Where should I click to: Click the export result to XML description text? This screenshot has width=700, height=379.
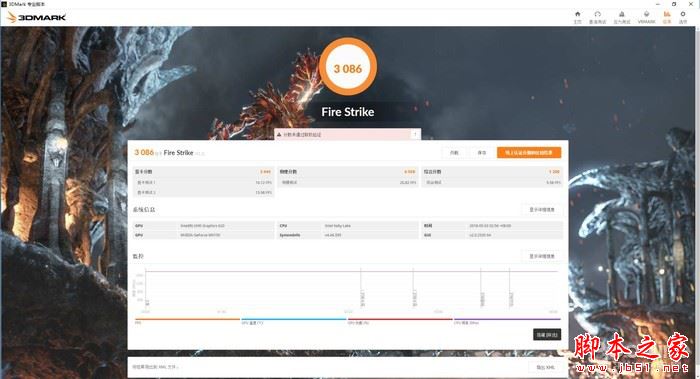pyautogui.click(x=155, y=367)
